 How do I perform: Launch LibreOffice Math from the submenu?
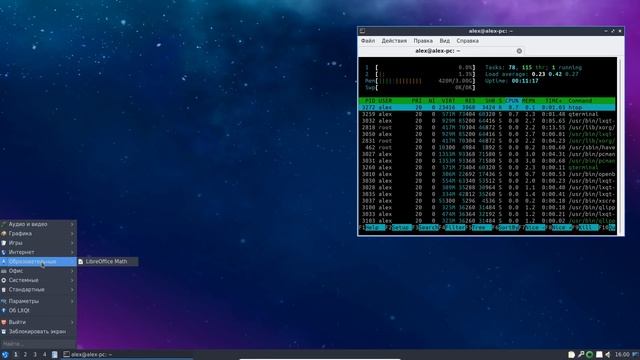tap(108, 262)
